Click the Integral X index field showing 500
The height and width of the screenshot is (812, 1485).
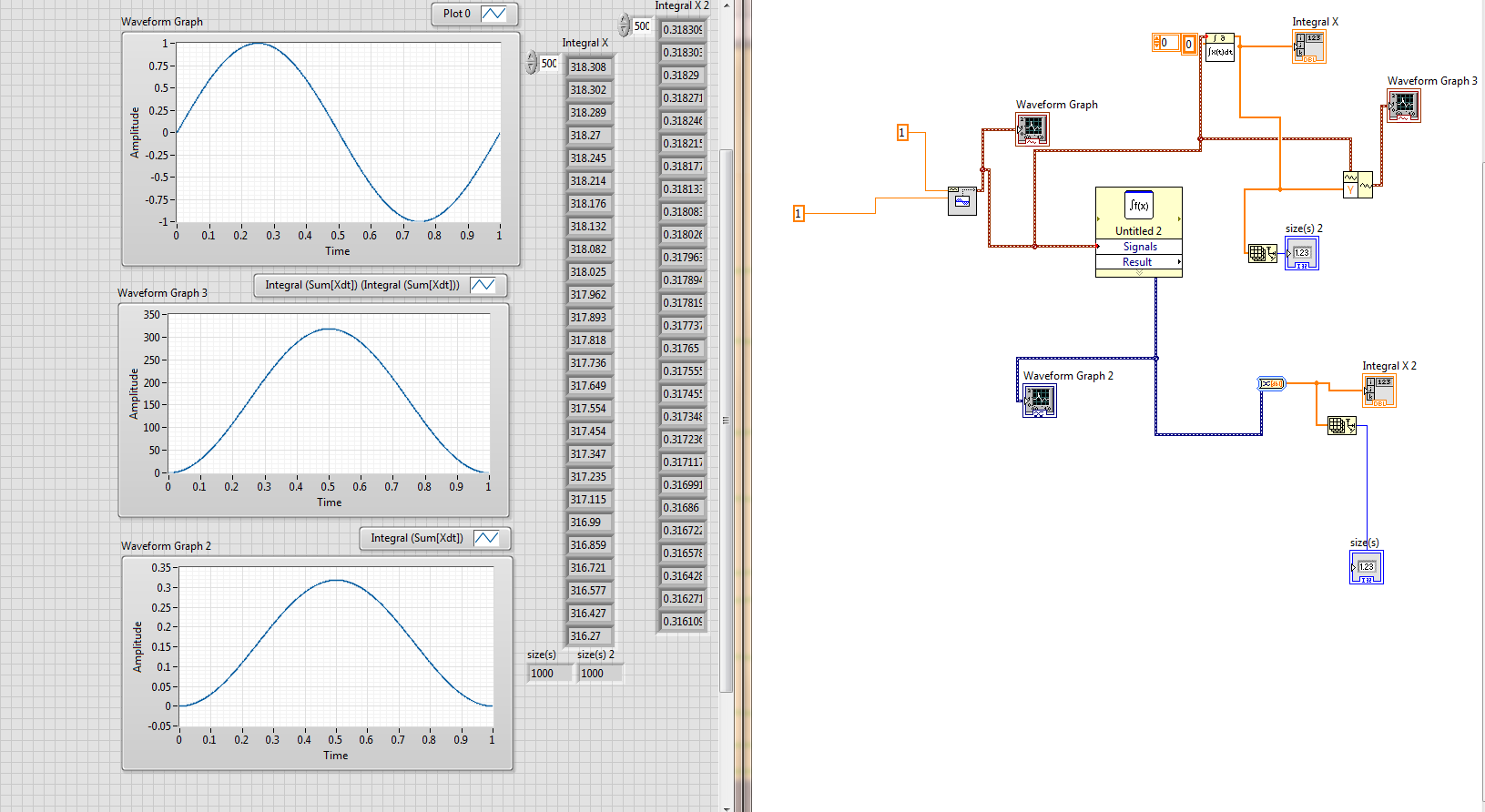tap(549, 64)
